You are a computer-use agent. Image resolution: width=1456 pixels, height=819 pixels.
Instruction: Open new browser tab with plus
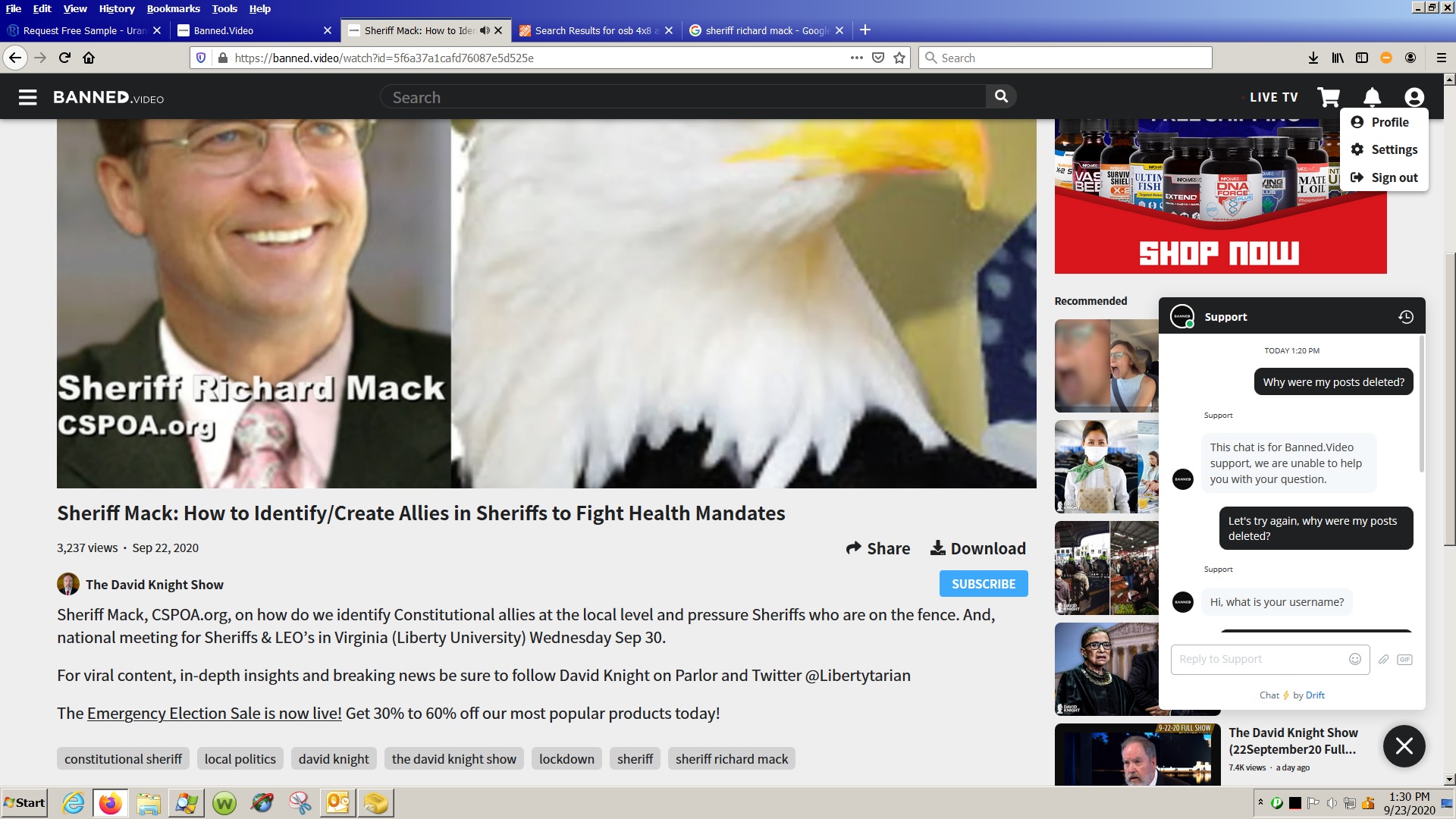tap(865, 30)
